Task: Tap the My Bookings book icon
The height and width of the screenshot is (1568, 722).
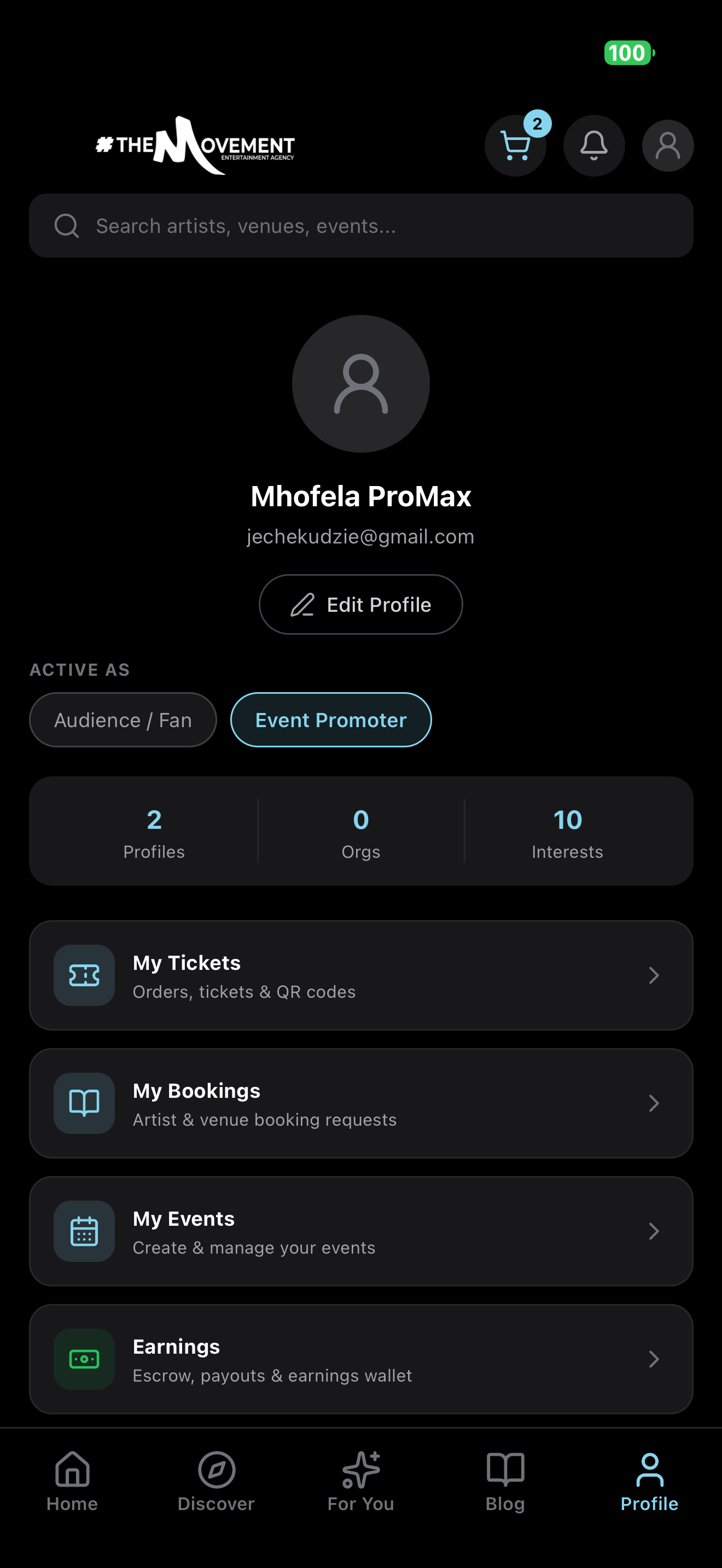Action: (x=84, y=1103)
